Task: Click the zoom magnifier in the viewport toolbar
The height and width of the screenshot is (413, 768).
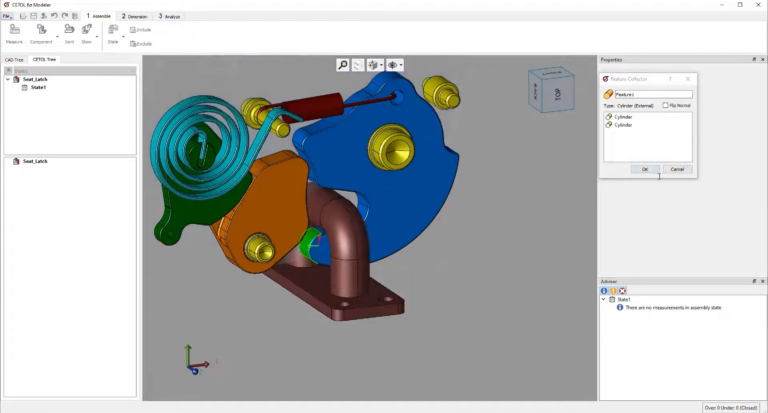Action: click(x=342, y=65)
